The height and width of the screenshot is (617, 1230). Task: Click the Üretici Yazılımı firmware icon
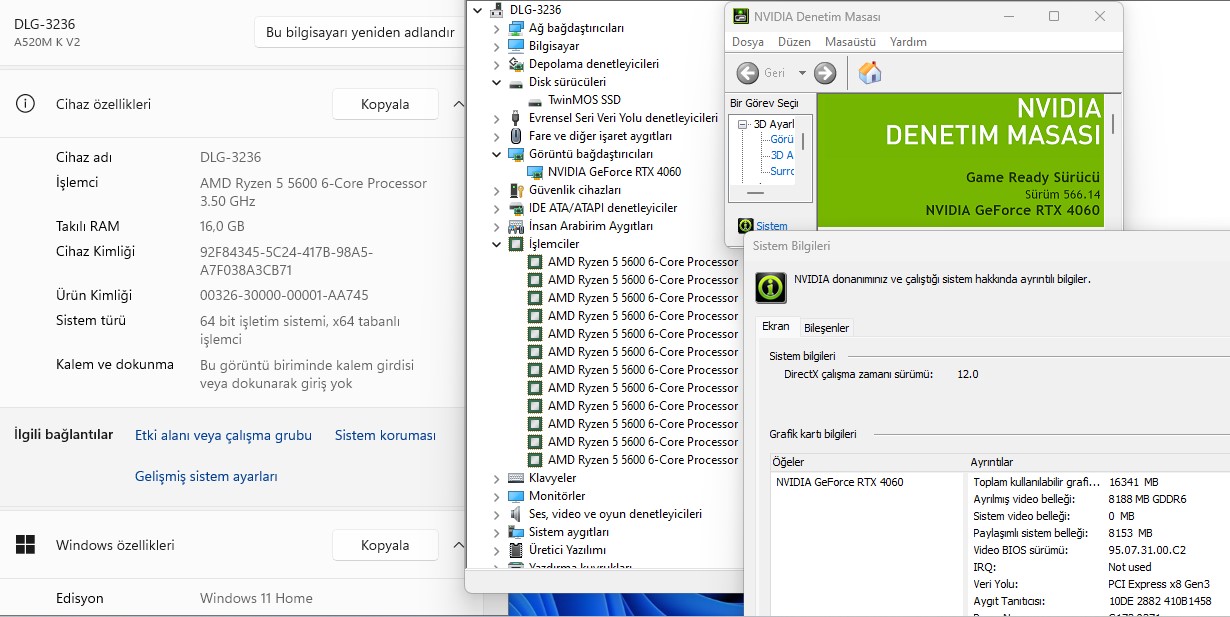tap(516, 550)
